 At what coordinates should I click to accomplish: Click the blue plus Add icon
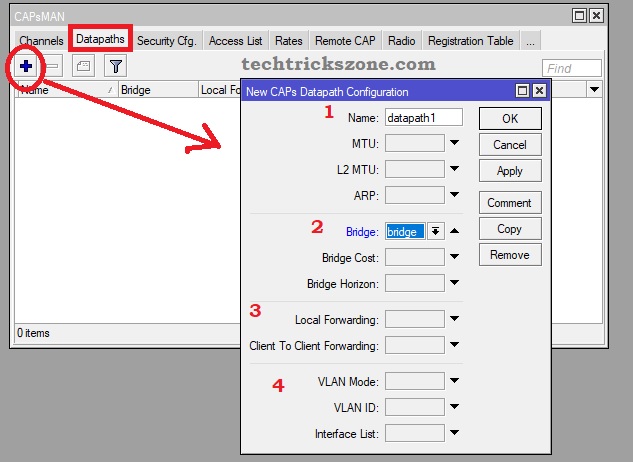pos(27,66)
